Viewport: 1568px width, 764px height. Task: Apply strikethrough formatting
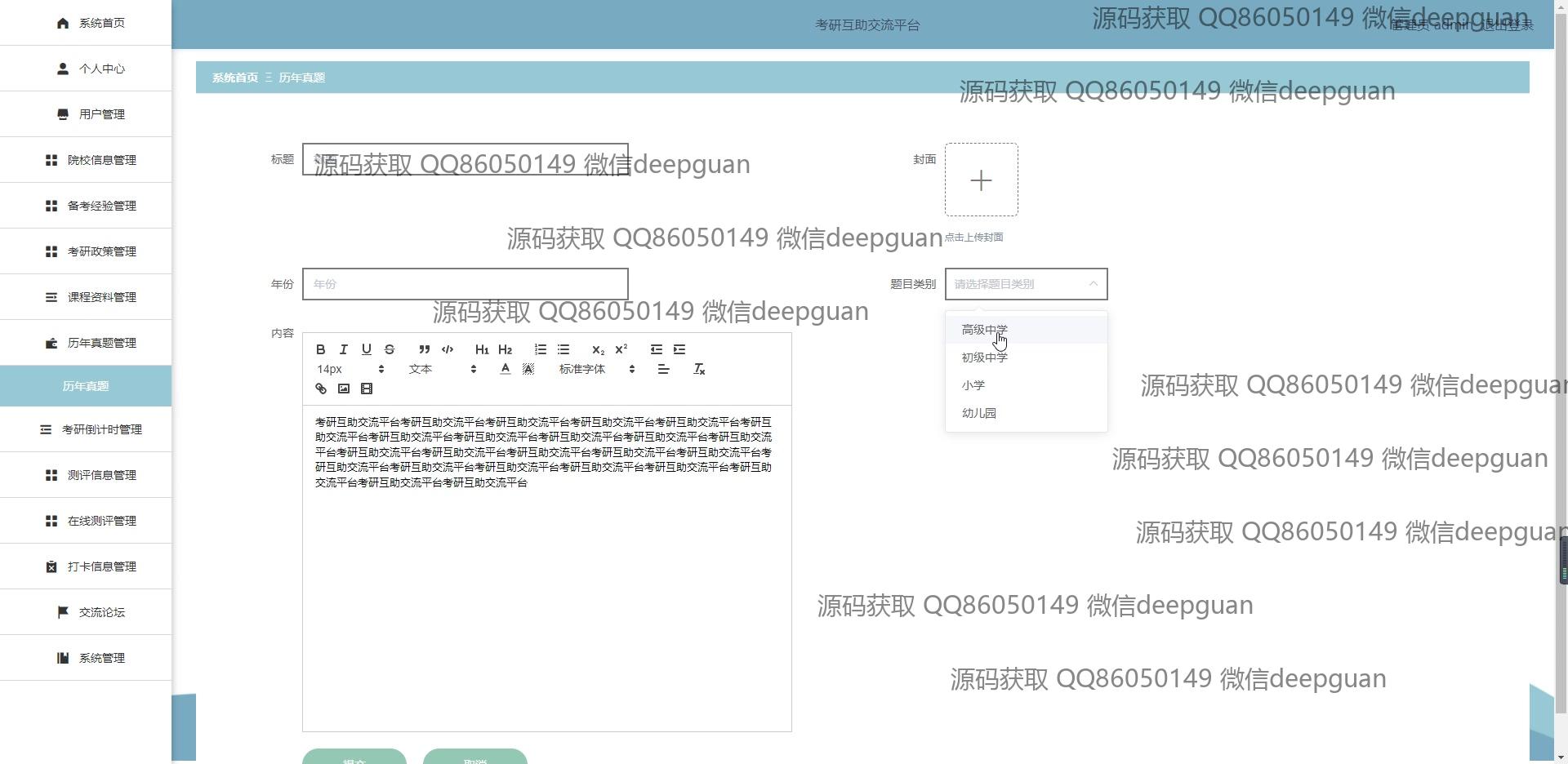(x=390, y=349)
